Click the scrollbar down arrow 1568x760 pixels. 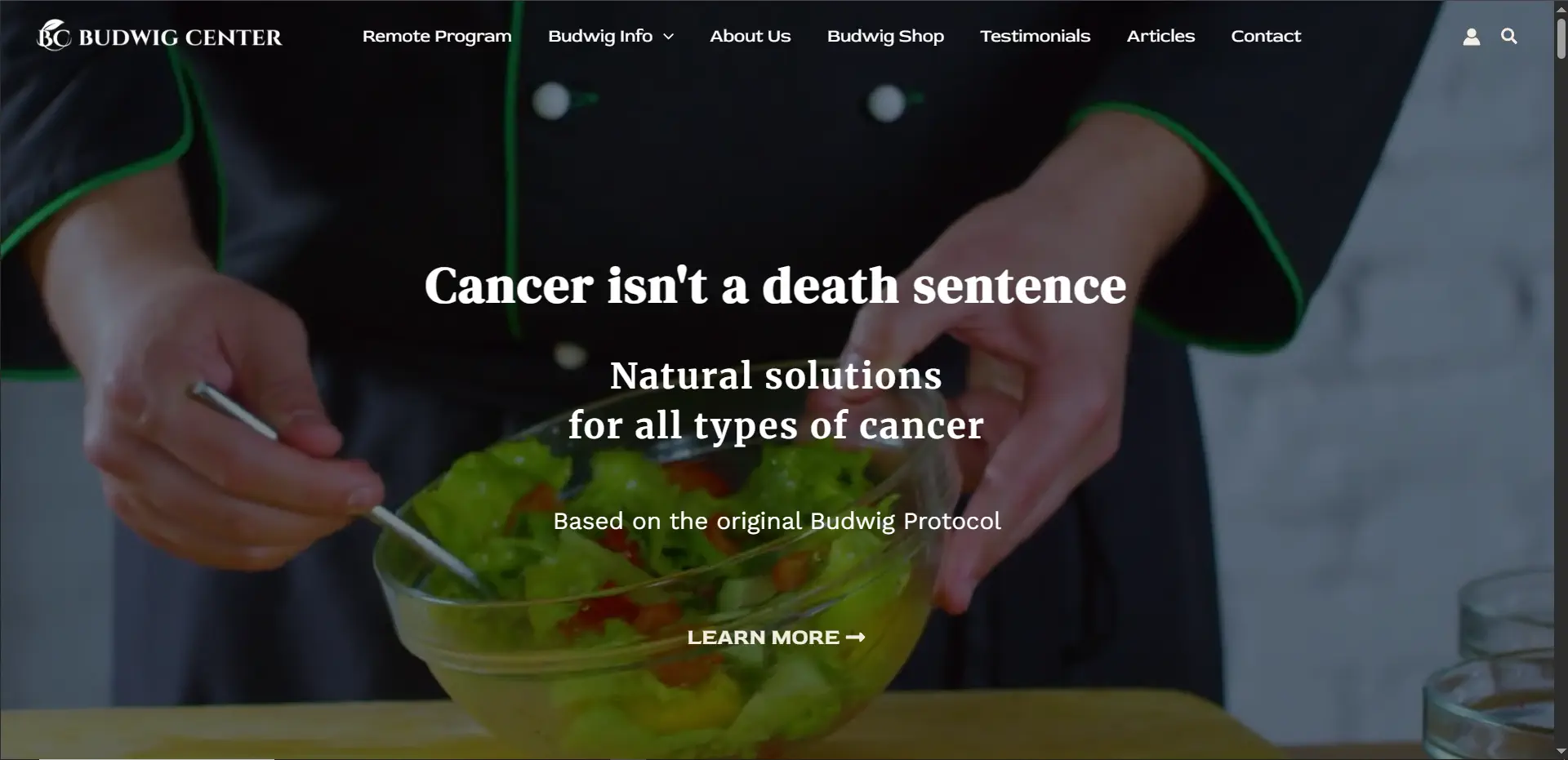(1561, 752)
